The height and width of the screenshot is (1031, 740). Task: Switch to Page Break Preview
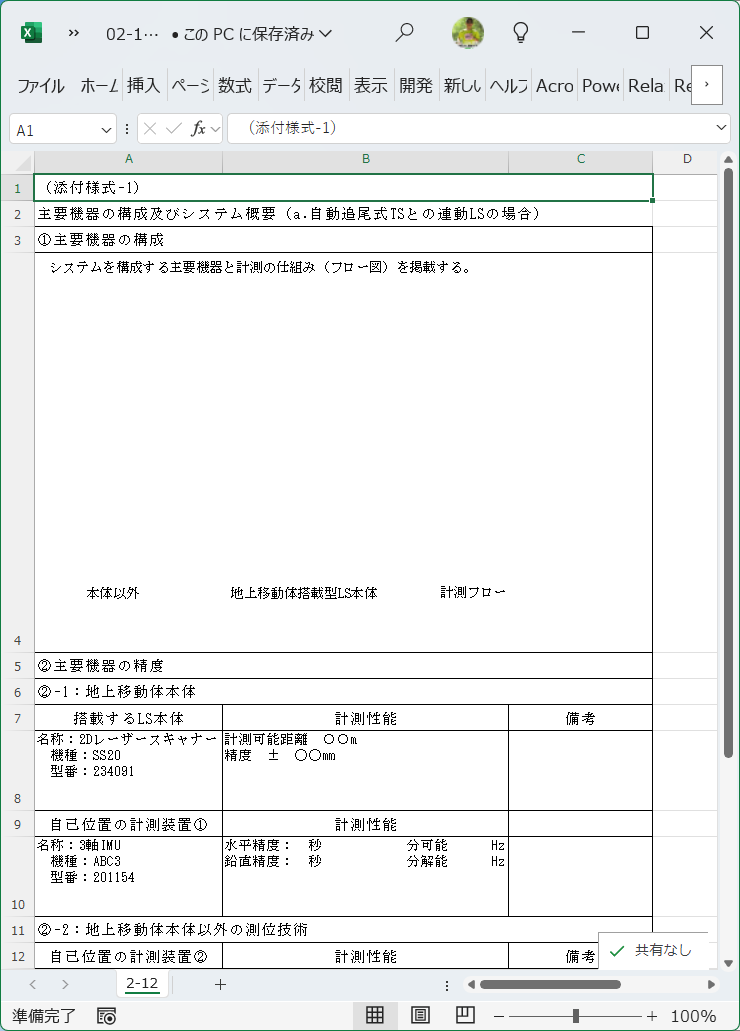(465, 1015)
